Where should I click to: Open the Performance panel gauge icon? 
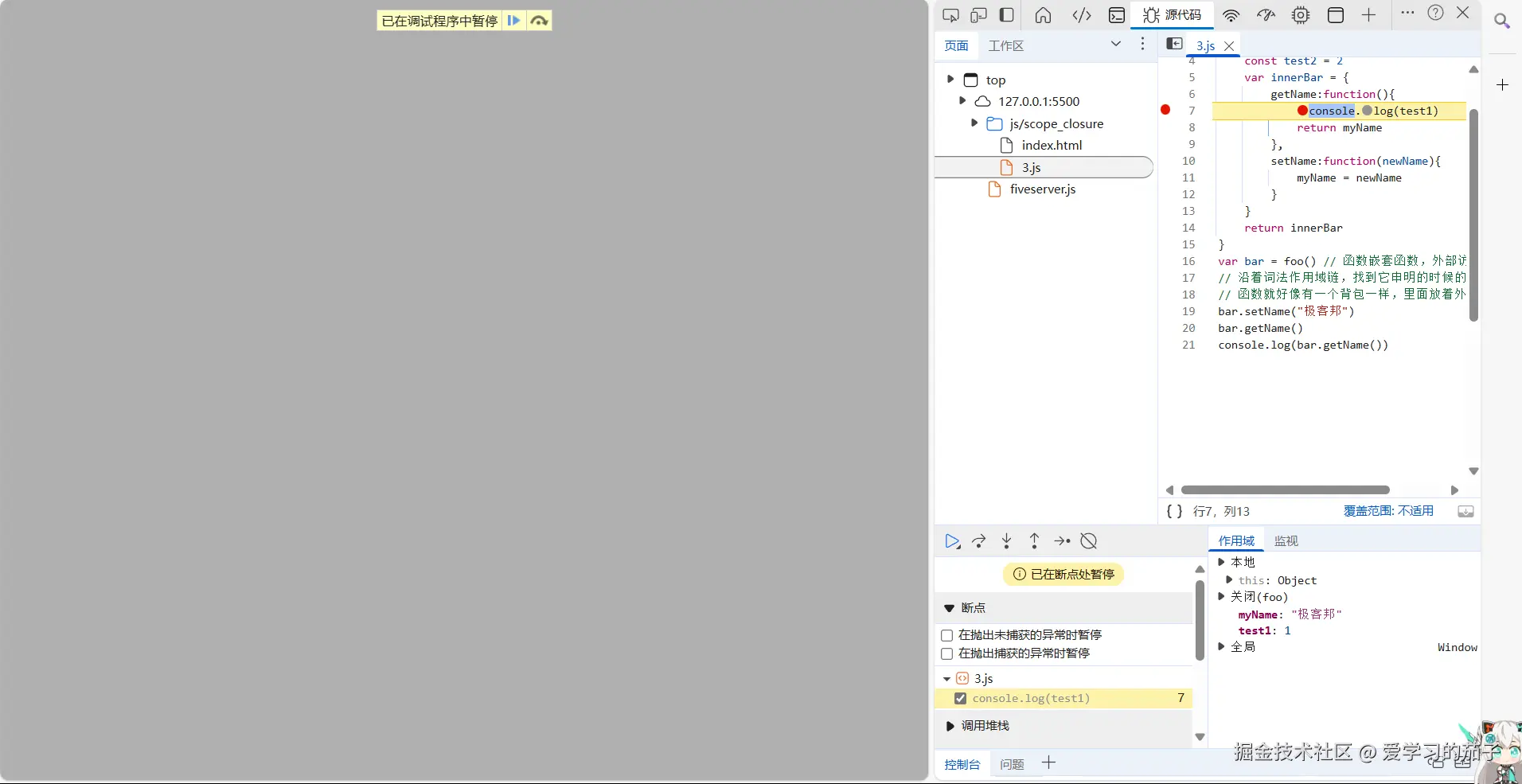tap(1266, 15)
